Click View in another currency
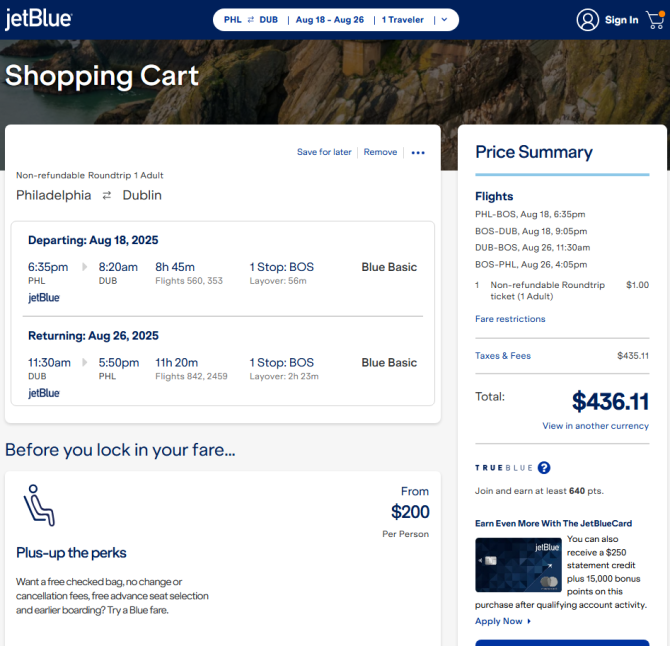Viewport: 670px width, 646px height. (596, 426)
